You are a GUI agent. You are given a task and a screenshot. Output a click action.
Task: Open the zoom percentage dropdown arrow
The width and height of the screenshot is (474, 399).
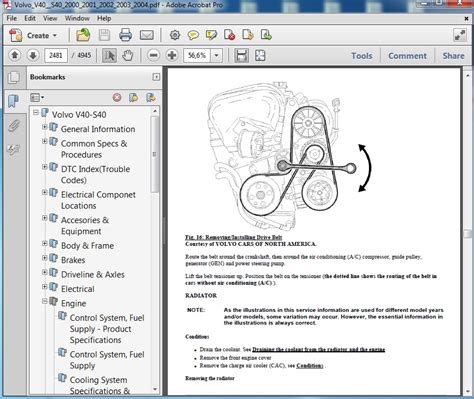pos(216,55)
